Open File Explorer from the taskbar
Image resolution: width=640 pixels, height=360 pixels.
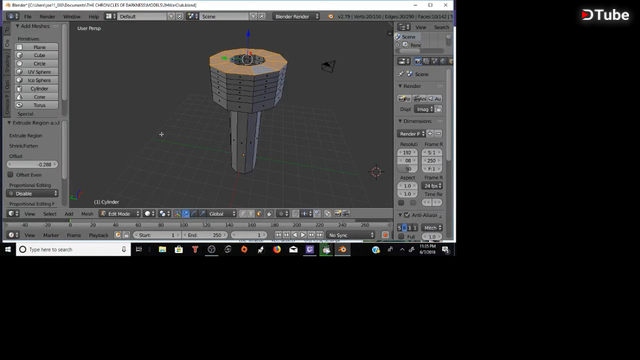coord(162,249)
